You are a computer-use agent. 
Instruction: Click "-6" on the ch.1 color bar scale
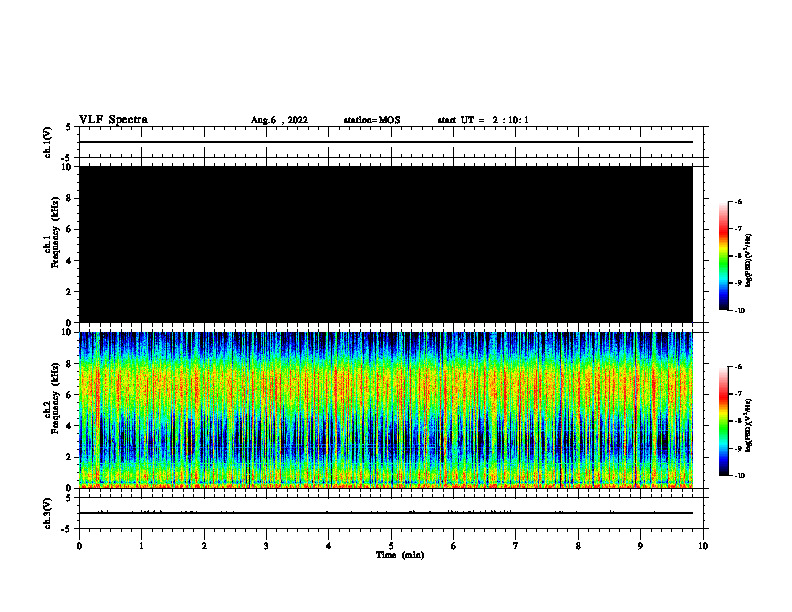coord(738,202)
